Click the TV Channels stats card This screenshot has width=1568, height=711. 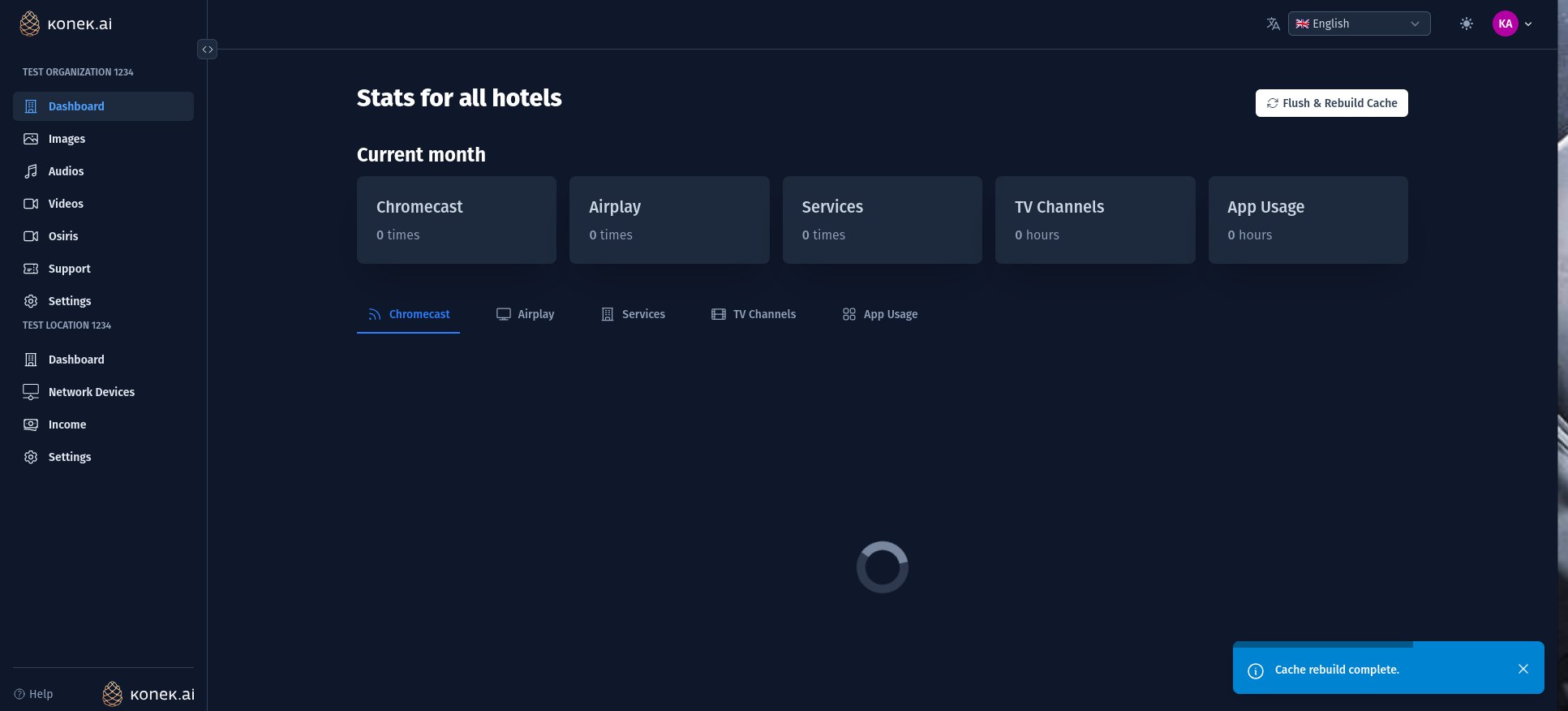[1095, 220]
